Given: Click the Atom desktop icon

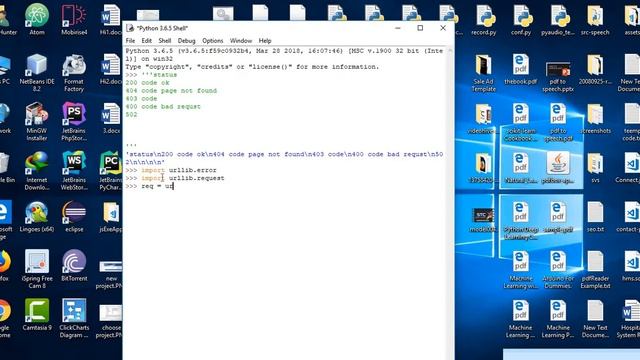Looking at the screenshot, I should [x=37, y=19].
